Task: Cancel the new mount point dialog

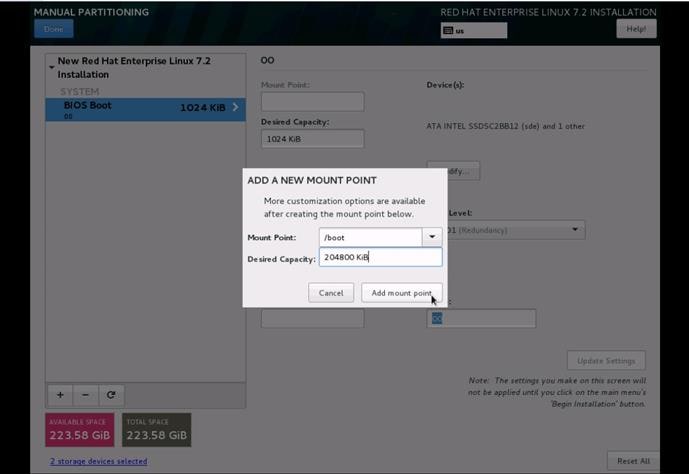Action: [x=331, y=293]
